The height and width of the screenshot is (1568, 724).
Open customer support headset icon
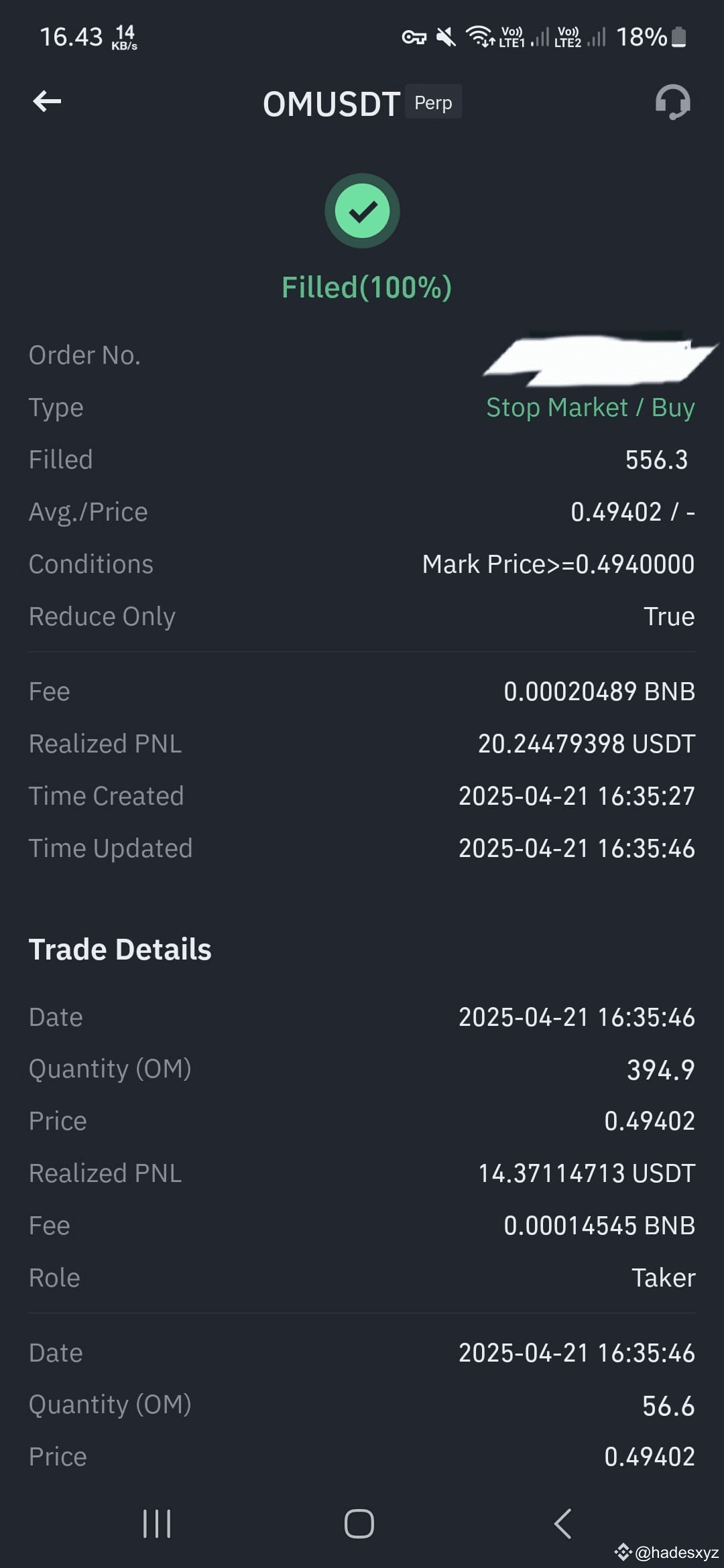click(672, 102)
